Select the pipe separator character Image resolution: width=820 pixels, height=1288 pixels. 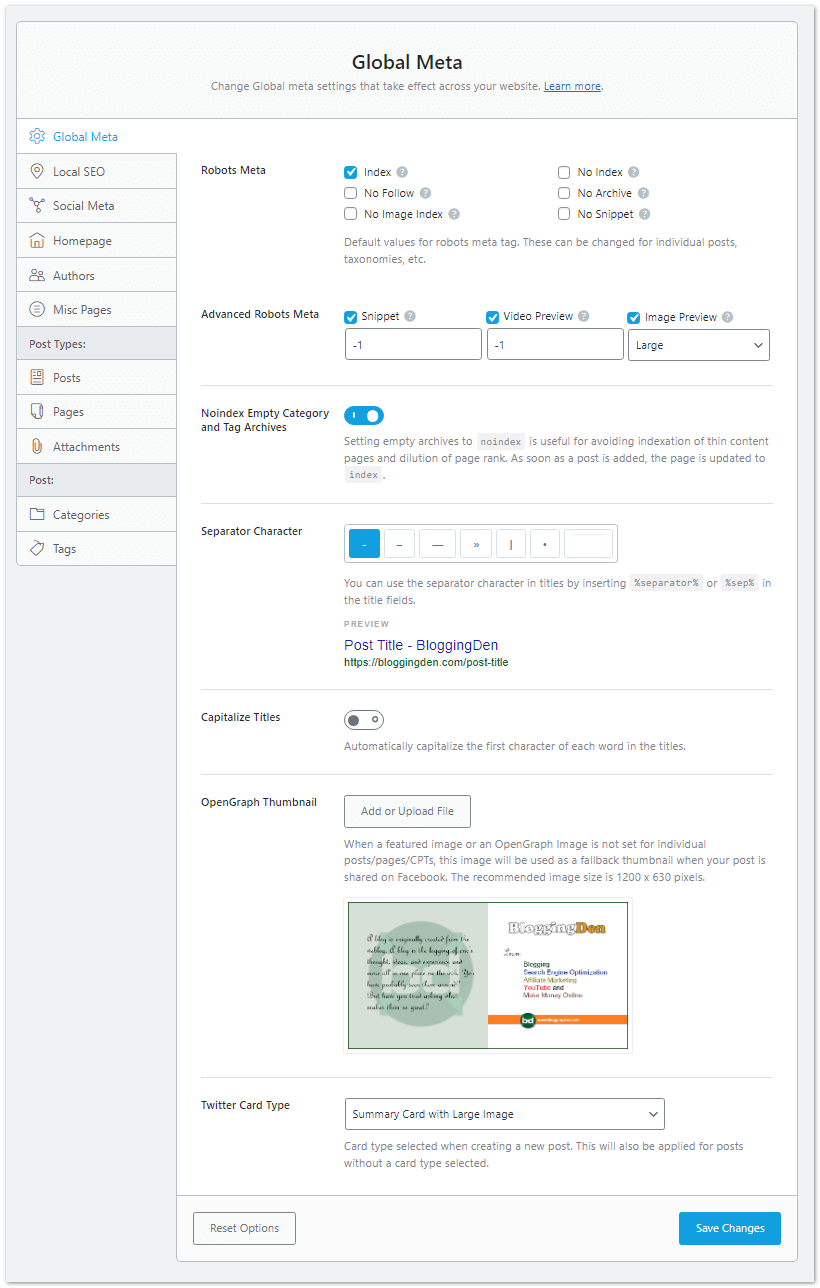point(511,545)
